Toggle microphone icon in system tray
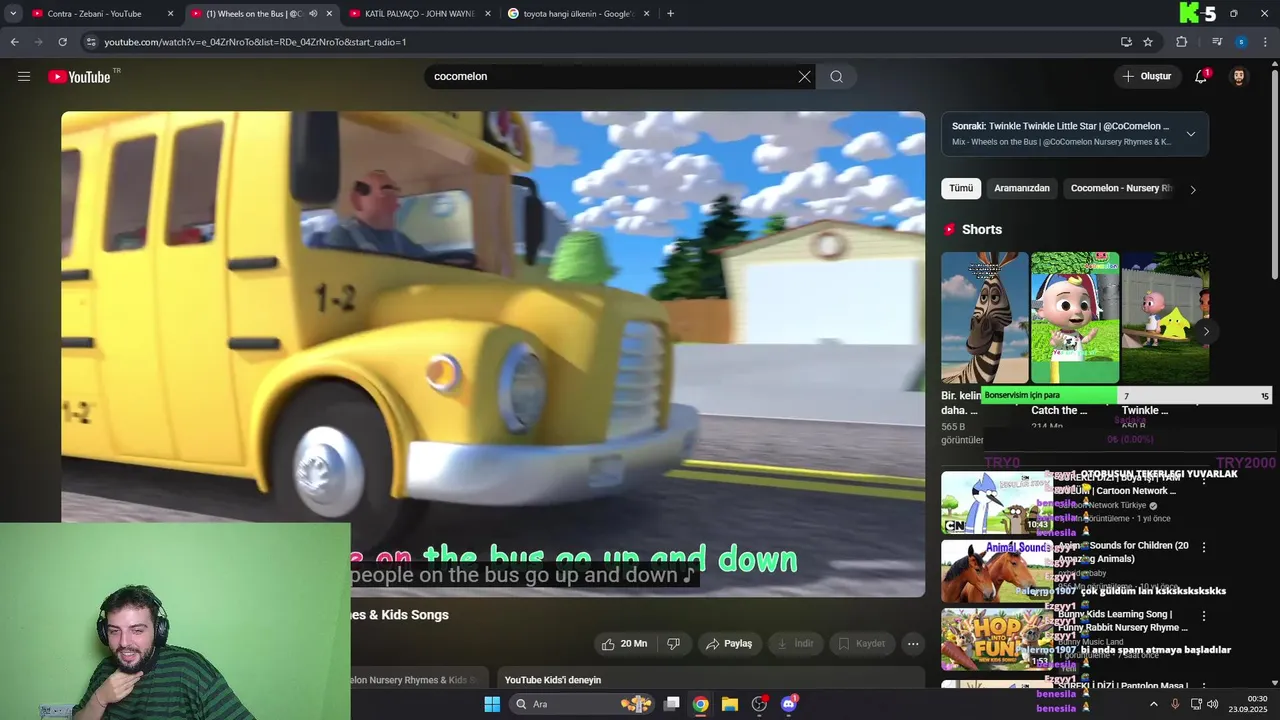Viewport: 1280px width, 720px height. pyautogui.click(x=1175, y=704)
